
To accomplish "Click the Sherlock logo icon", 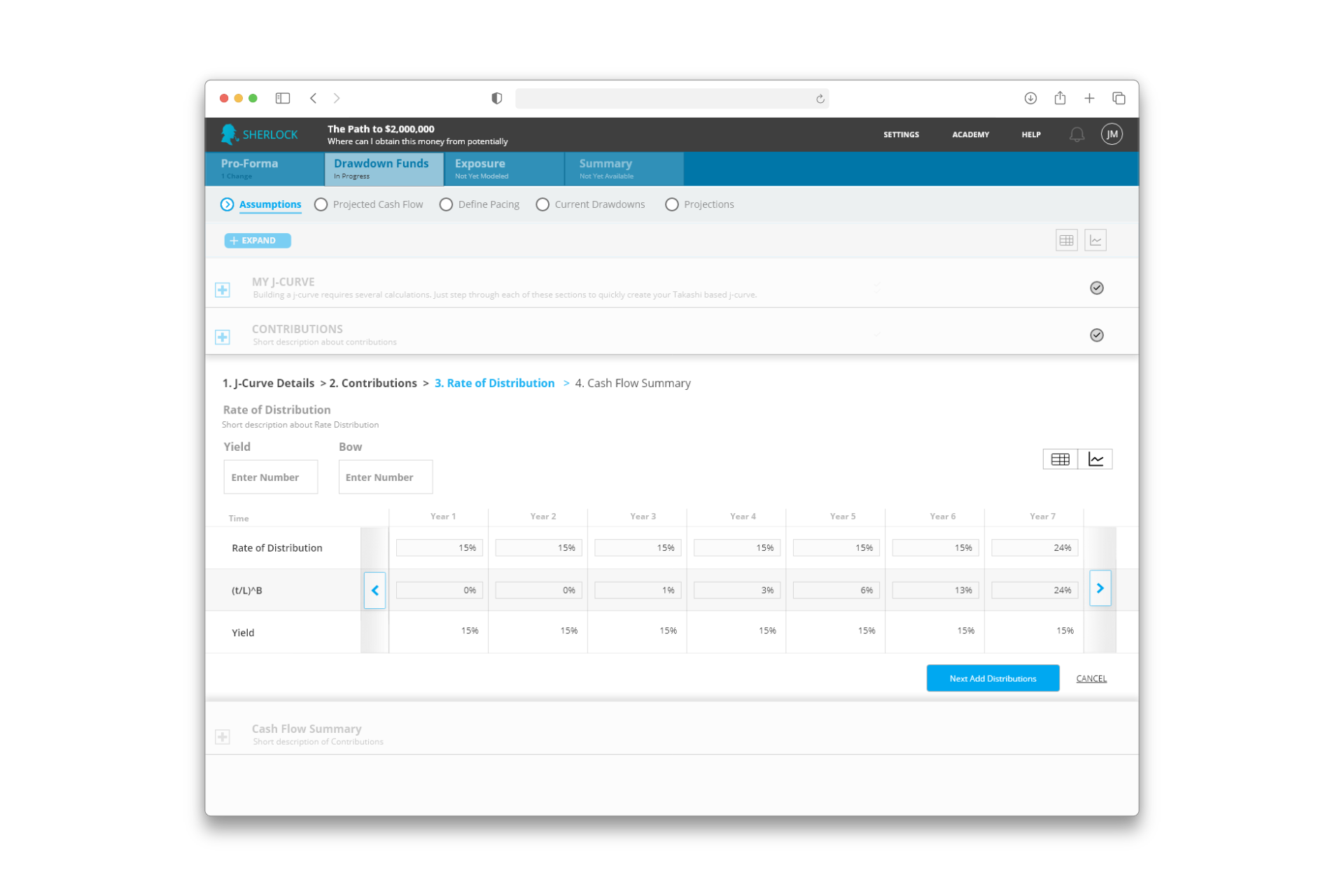I will click(229, 134).
